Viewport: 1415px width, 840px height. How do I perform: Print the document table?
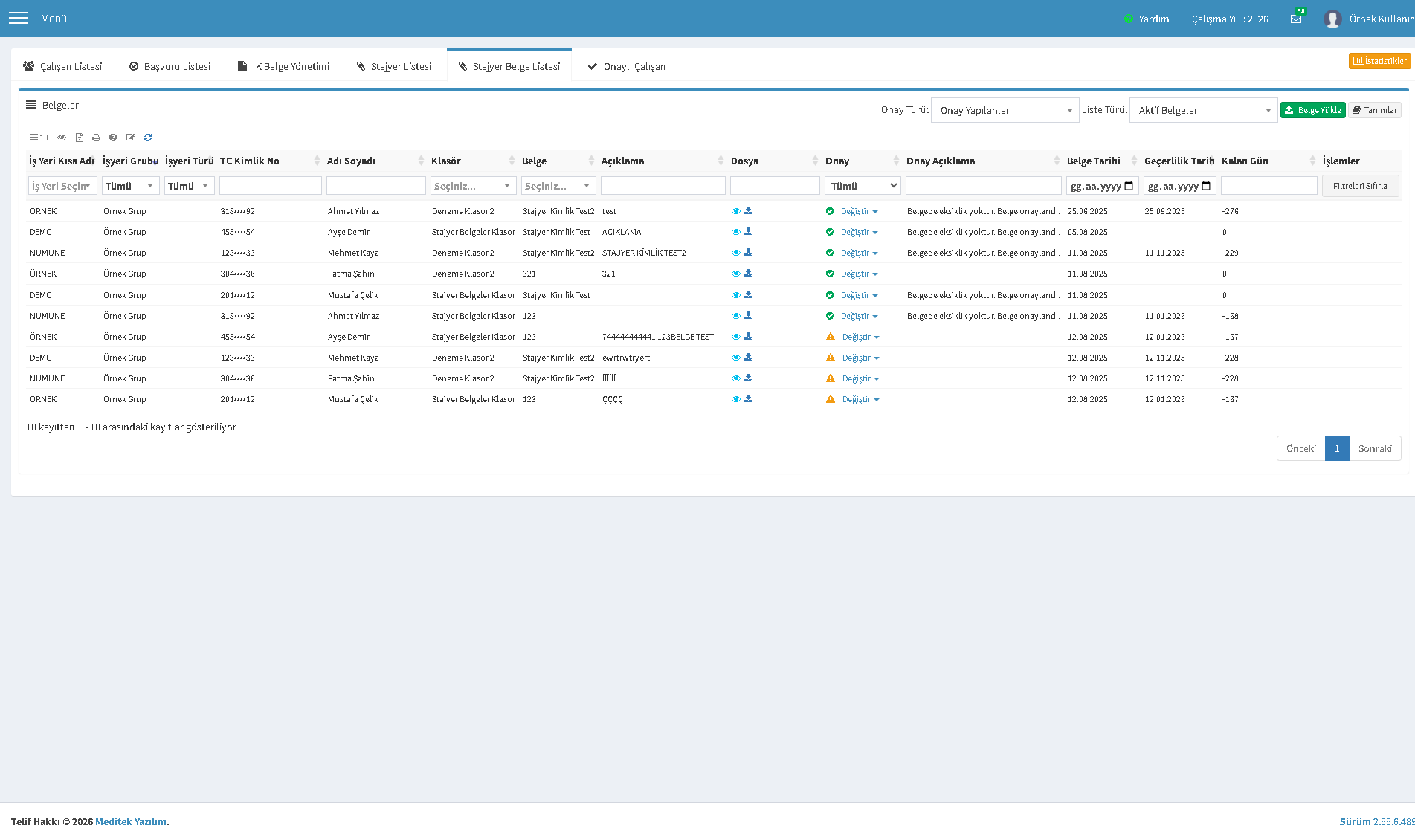pos(96,138)
